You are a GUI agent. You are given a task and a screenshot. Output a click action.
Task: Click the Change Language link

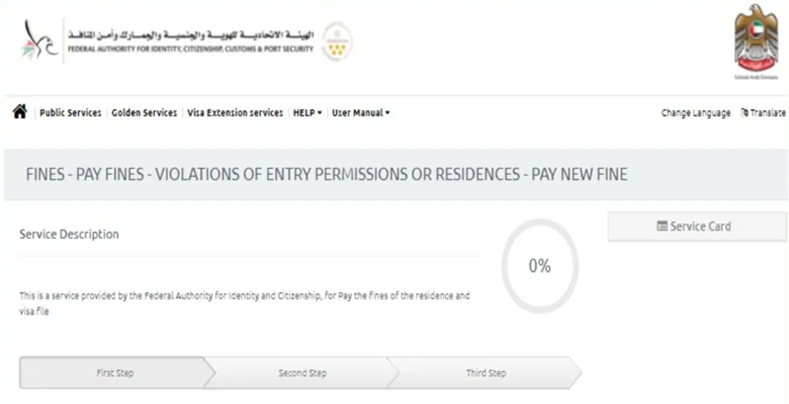(695, 113)
